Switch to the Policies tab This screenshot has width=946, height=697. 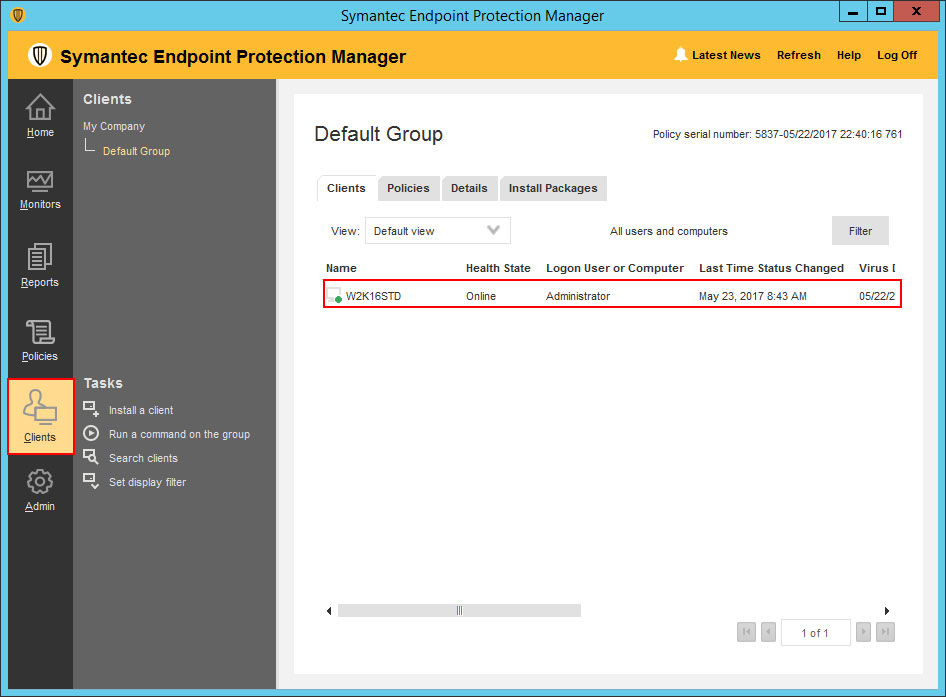[408, 188]
